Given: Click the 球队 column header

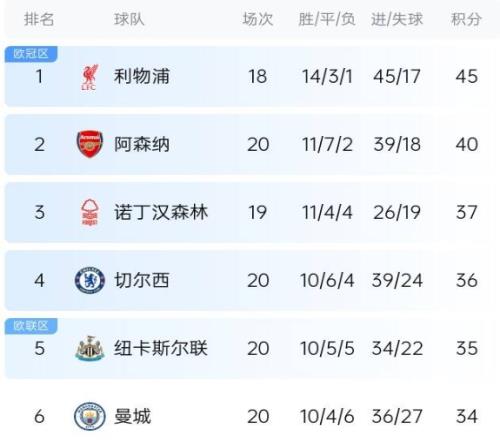Looking at the screenshot, I should pyautogui.click(x=129, y=19).
